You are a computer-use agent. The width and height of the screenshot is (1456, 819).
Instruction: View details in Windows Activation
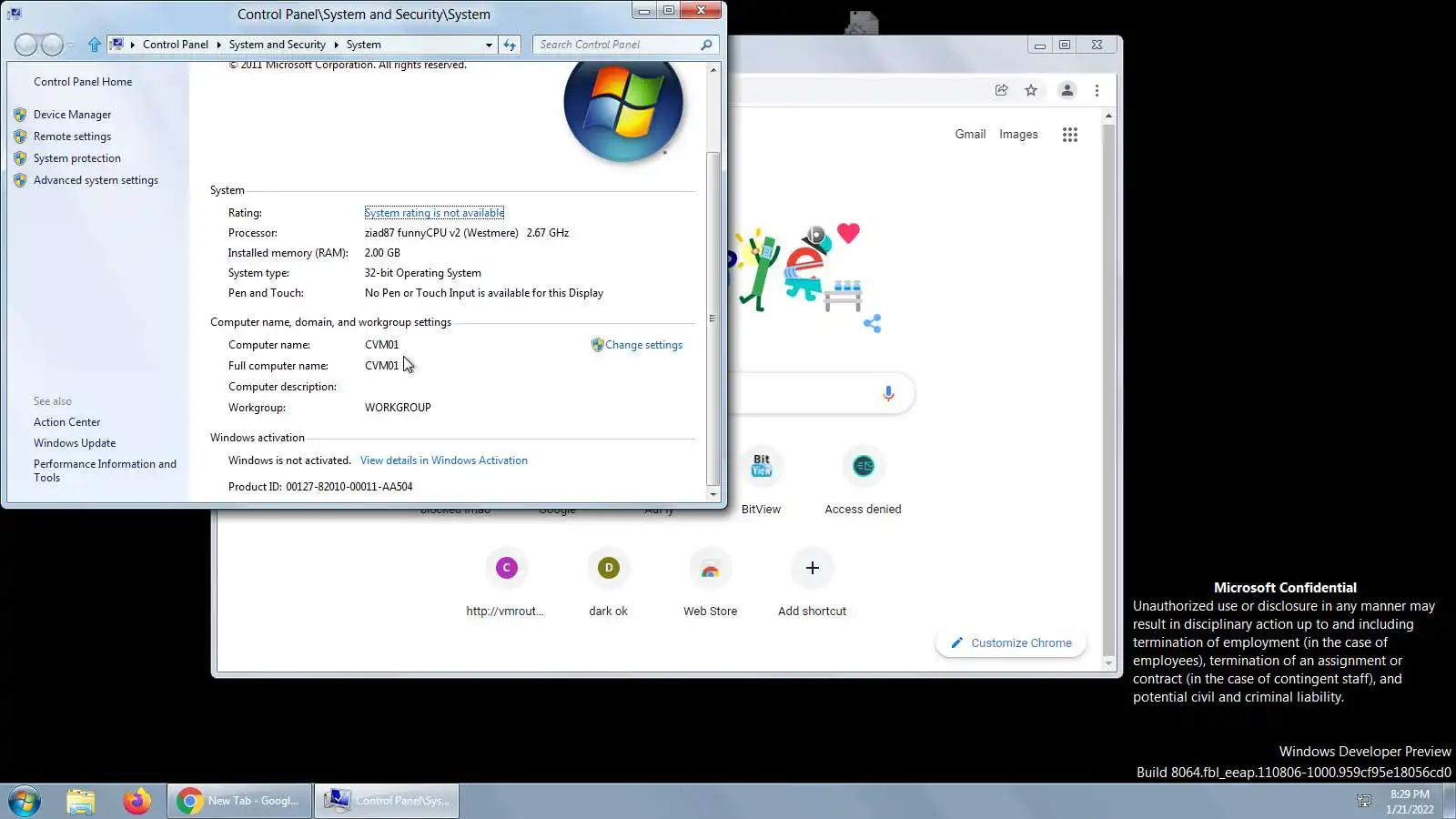(444, 460)
